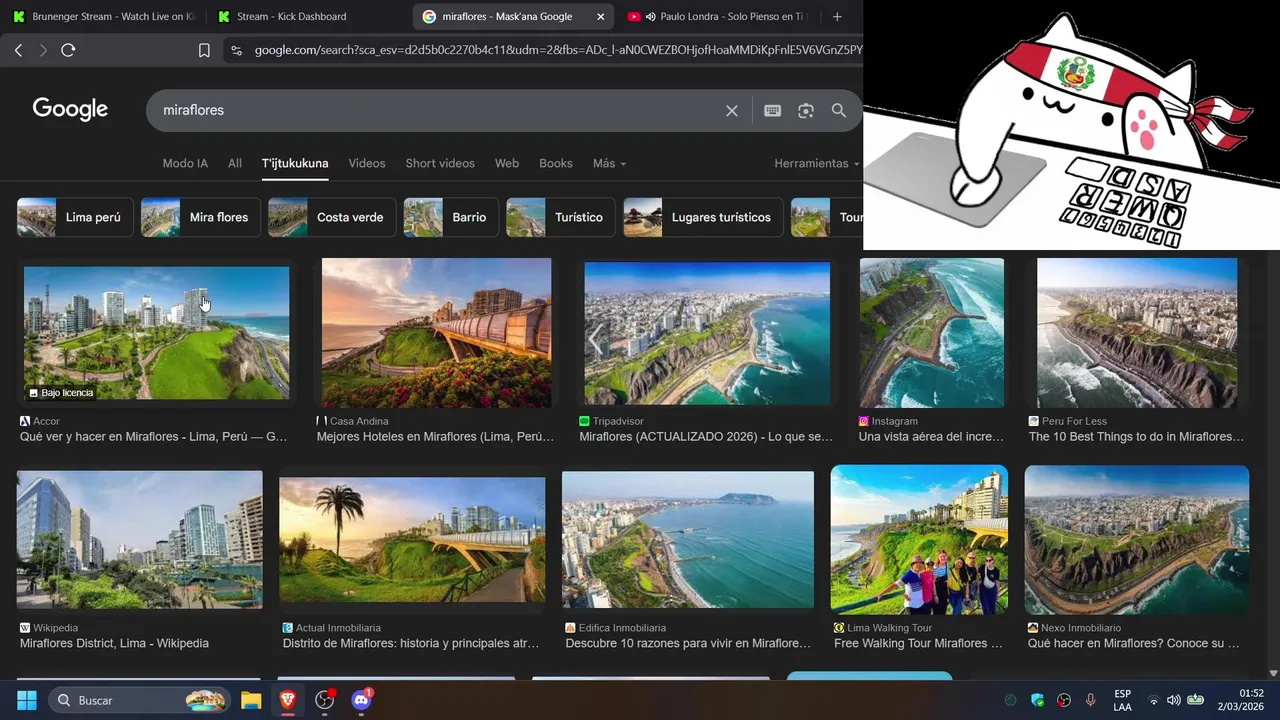This screenshot has width=1280, height=720.
Task: Open the Lima Walking Tour group photo thumbnail
Action: (x=919, y=540)
